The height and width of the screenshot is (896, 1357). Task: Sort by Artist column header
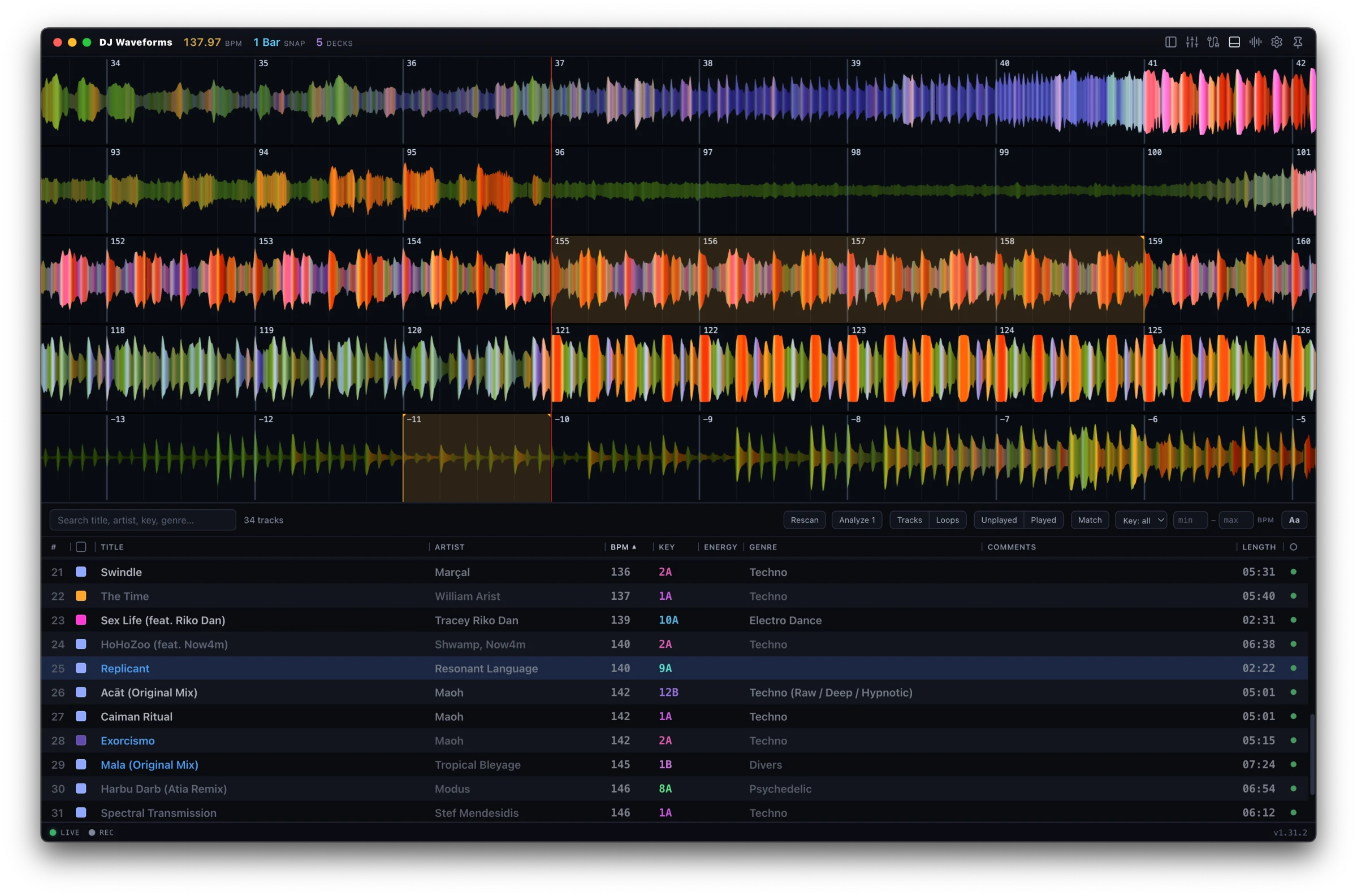pyautogui.click(x=449, y=547)
